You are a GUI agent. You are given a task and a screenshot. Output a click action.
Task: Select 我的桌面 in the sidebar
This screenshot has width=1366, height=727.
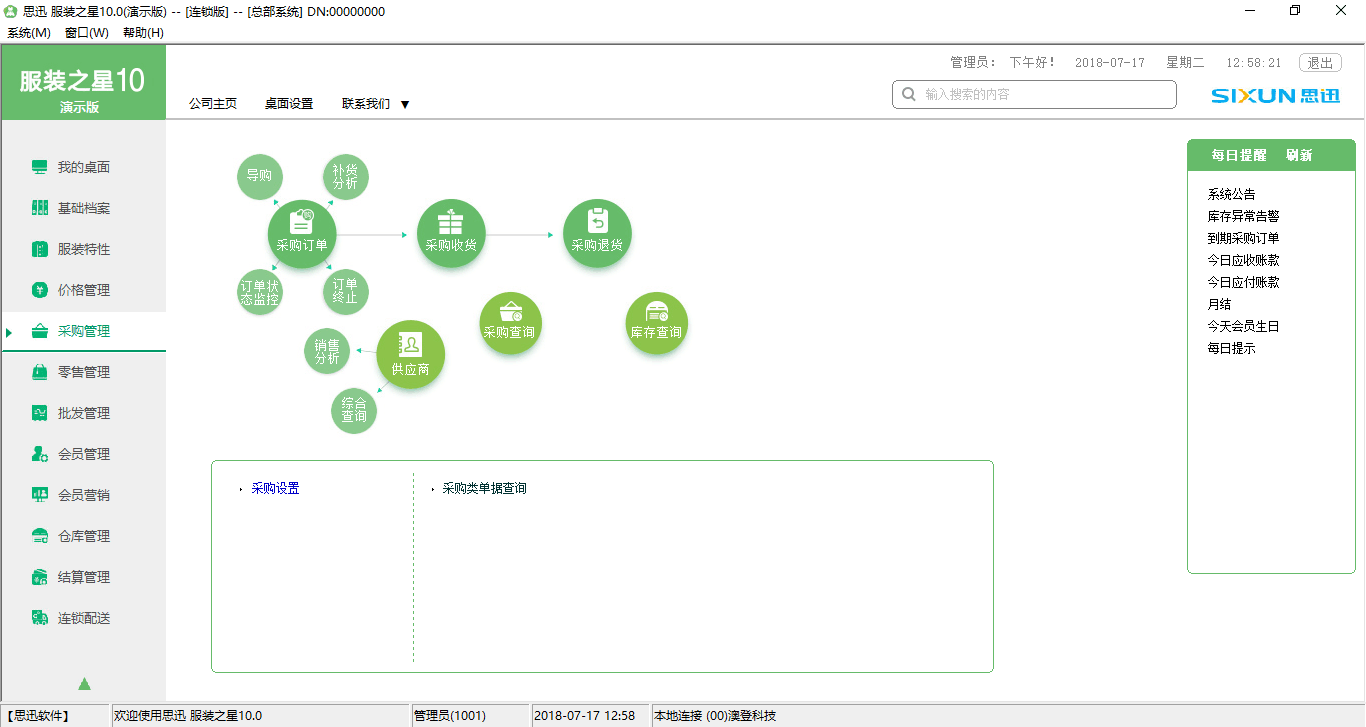[x=84, y=167]
